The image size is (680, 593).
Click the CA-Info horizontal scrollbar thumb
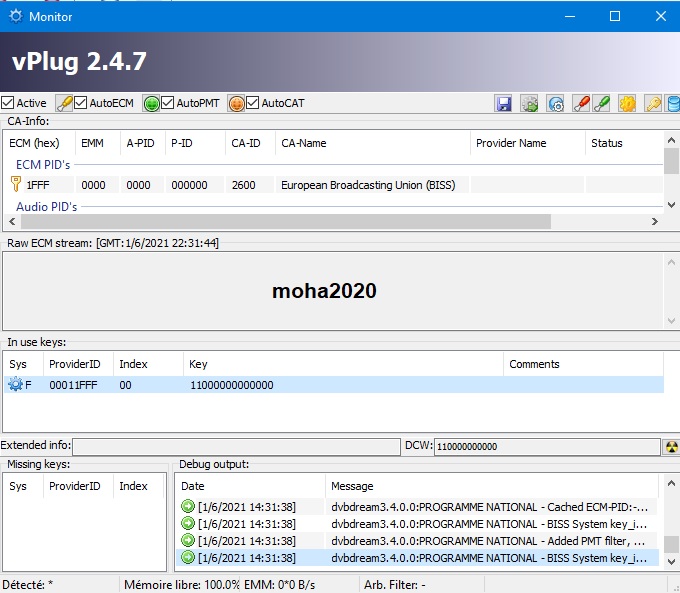286,222
